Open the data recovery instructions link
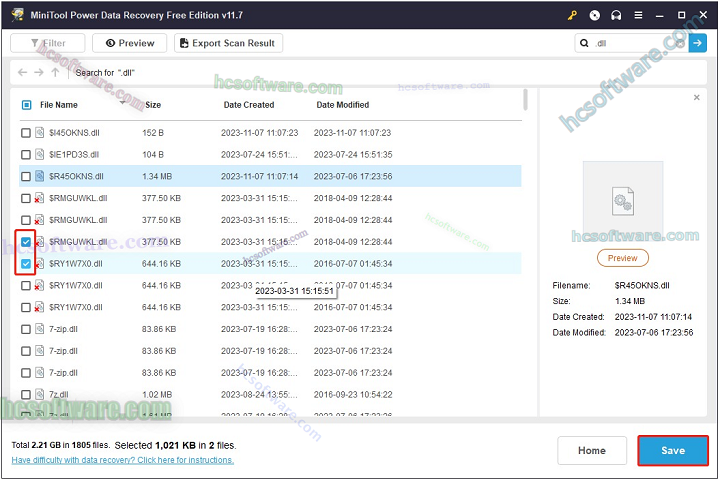Image resolution: width=720 pixels, height=480 pixels. coord(123,460)
